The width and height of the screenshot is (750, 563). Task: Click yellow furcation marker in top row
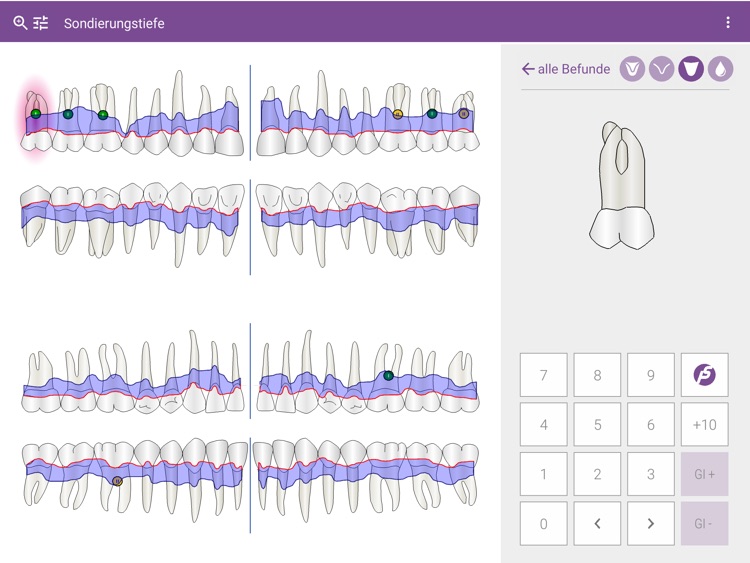(x=397, y=114)
